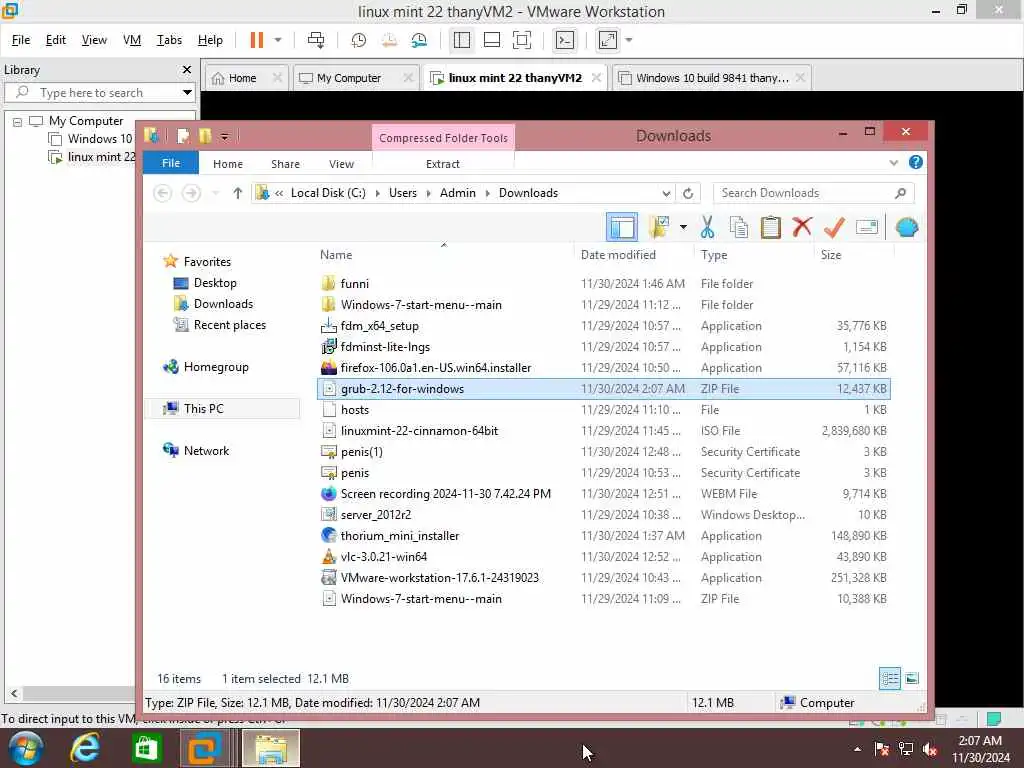Open the VM menu
Viewport: 1024px width, 768px height.
(132, 40)
